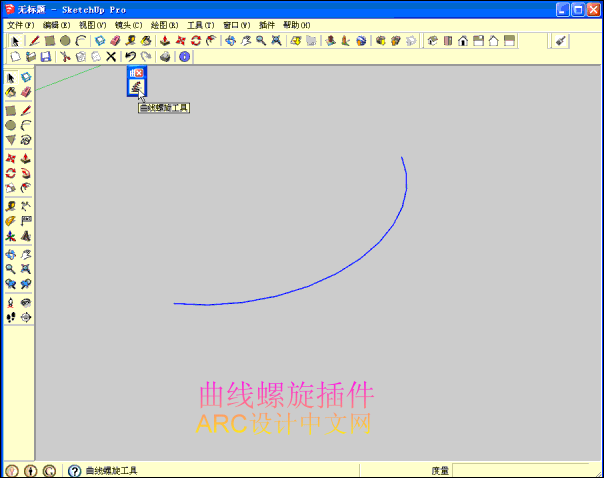Click the brush icon at toolbar end
Screen dimensions: 604x478
[560, 41]
